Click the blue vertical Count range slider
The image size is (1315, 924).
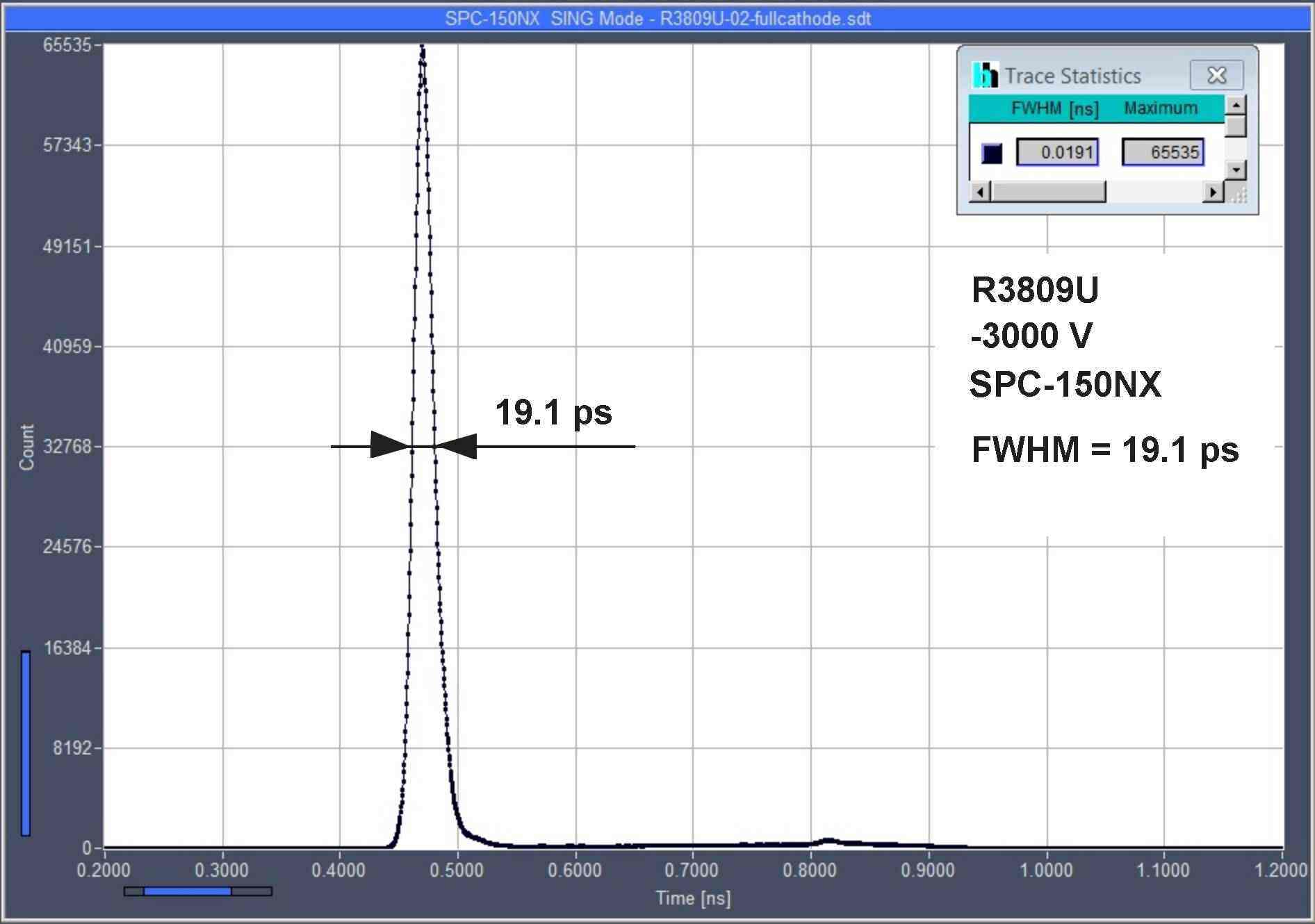click(x=26, y=743)
